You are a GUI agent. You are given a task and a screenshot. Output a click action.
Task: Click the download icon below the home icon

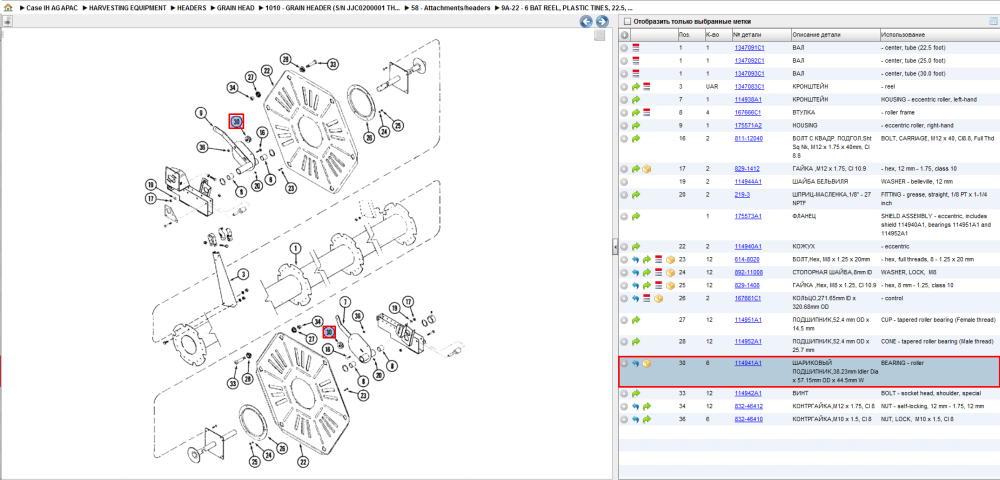[8, 21]
